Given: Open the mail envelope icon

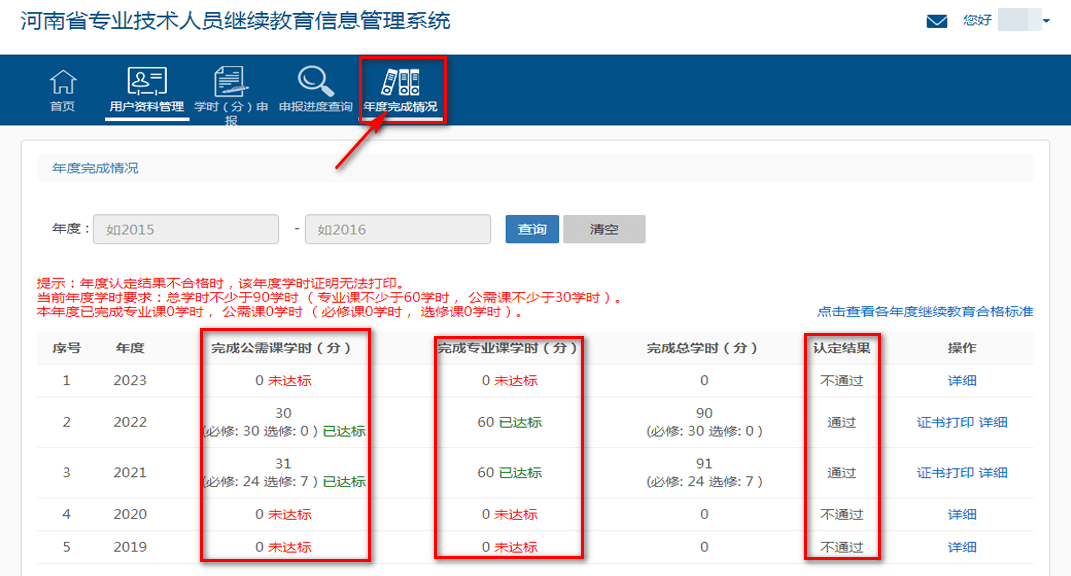Looking at the screenshot, I should (936, 20).
